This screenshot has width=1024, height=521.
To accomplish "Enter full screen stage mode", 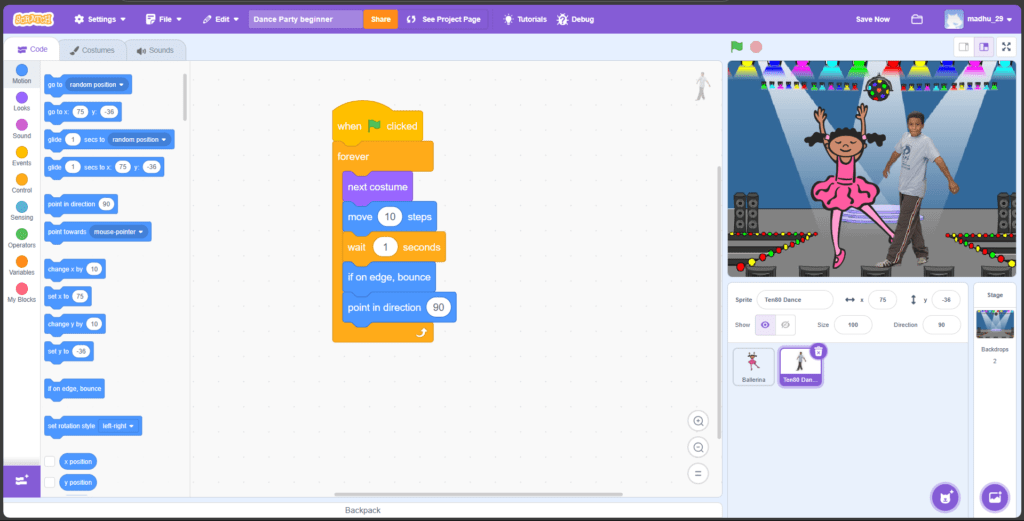I will (1006, 46).
